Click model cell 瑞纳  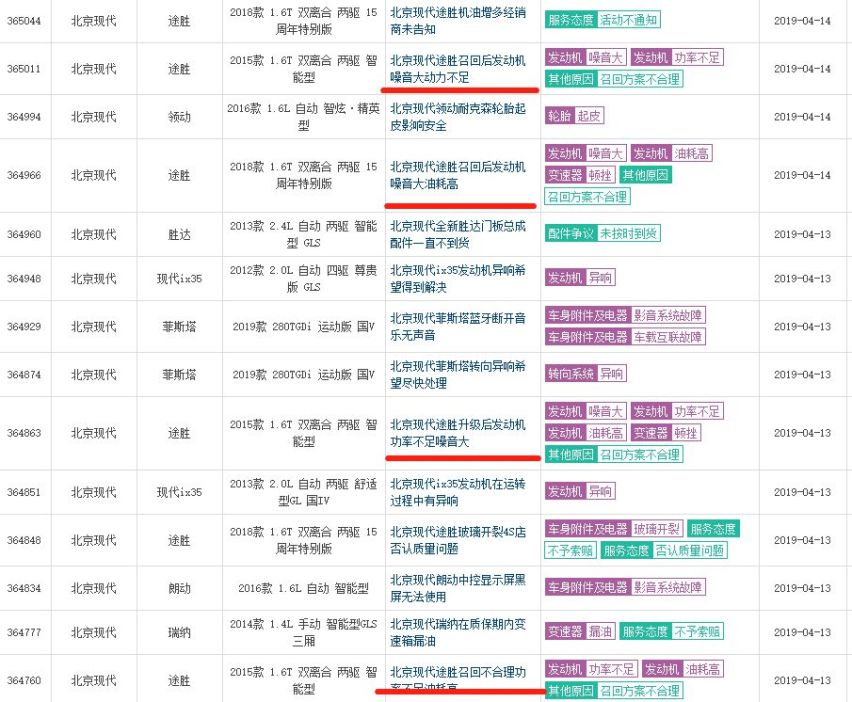179,632
